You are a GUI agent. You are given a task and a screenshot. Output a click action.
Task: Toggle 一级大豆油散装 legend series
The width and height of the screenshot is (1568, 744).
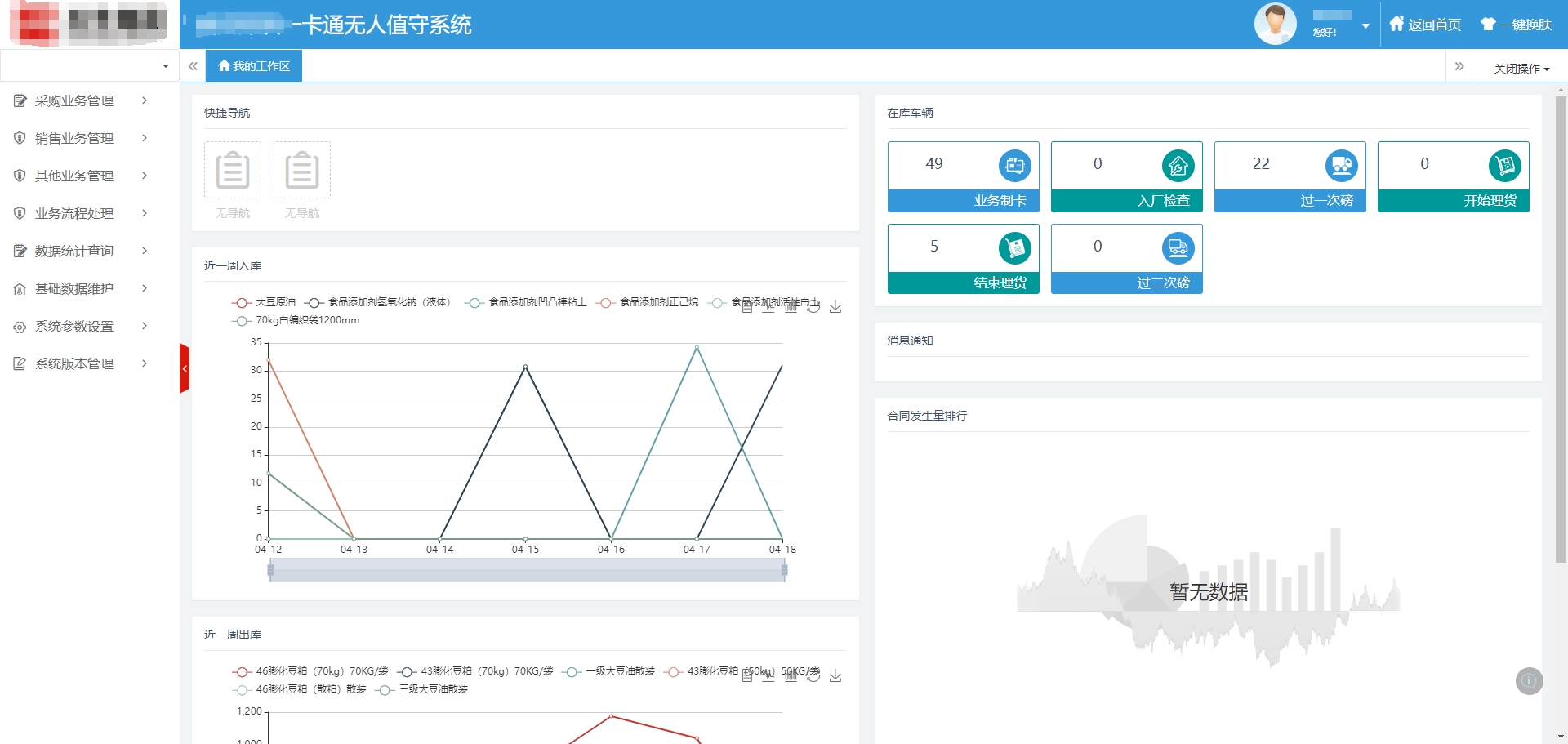click(x=608, y=671)
